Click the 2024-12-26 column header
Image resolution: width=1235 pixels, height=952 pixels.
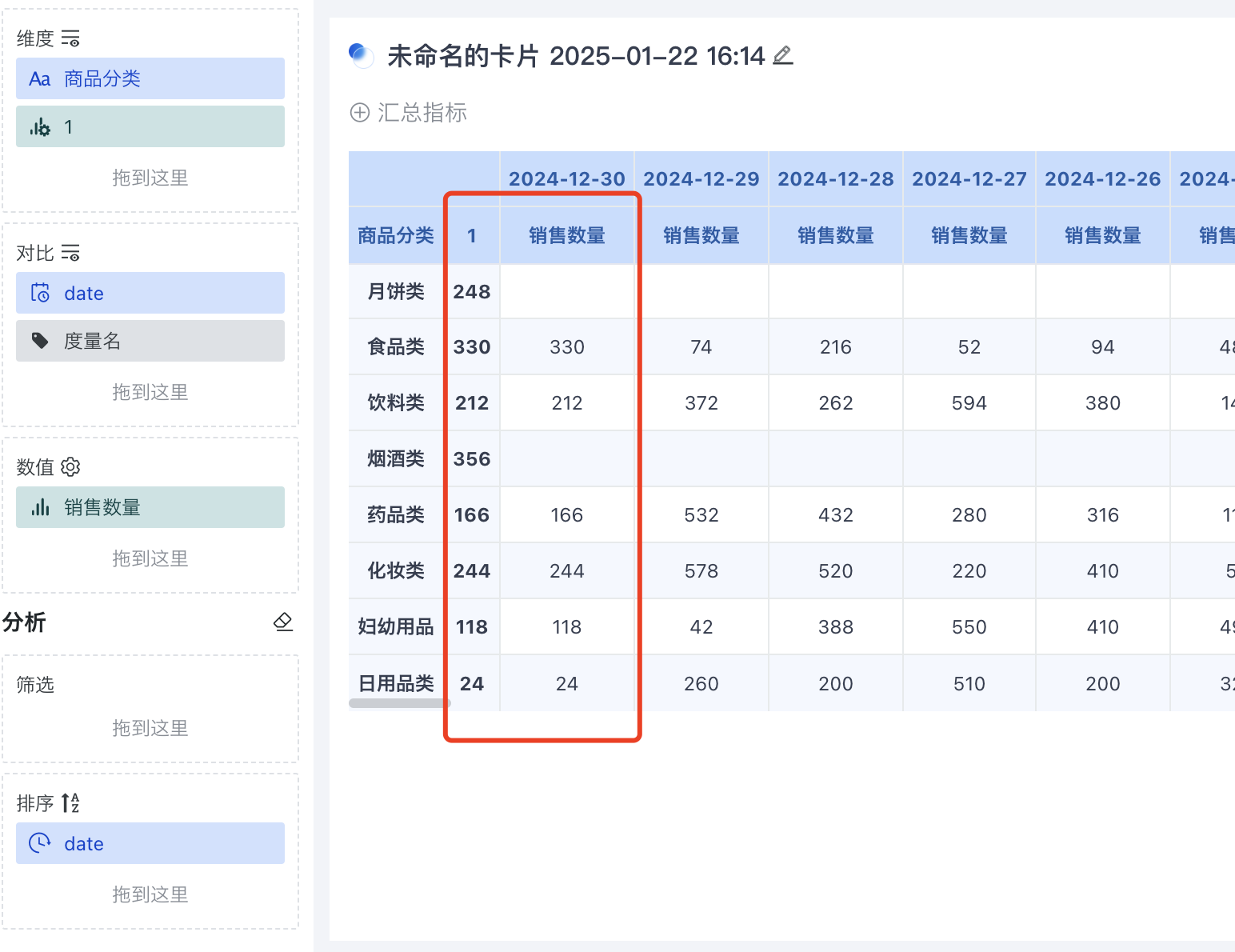coord(1103,178)
